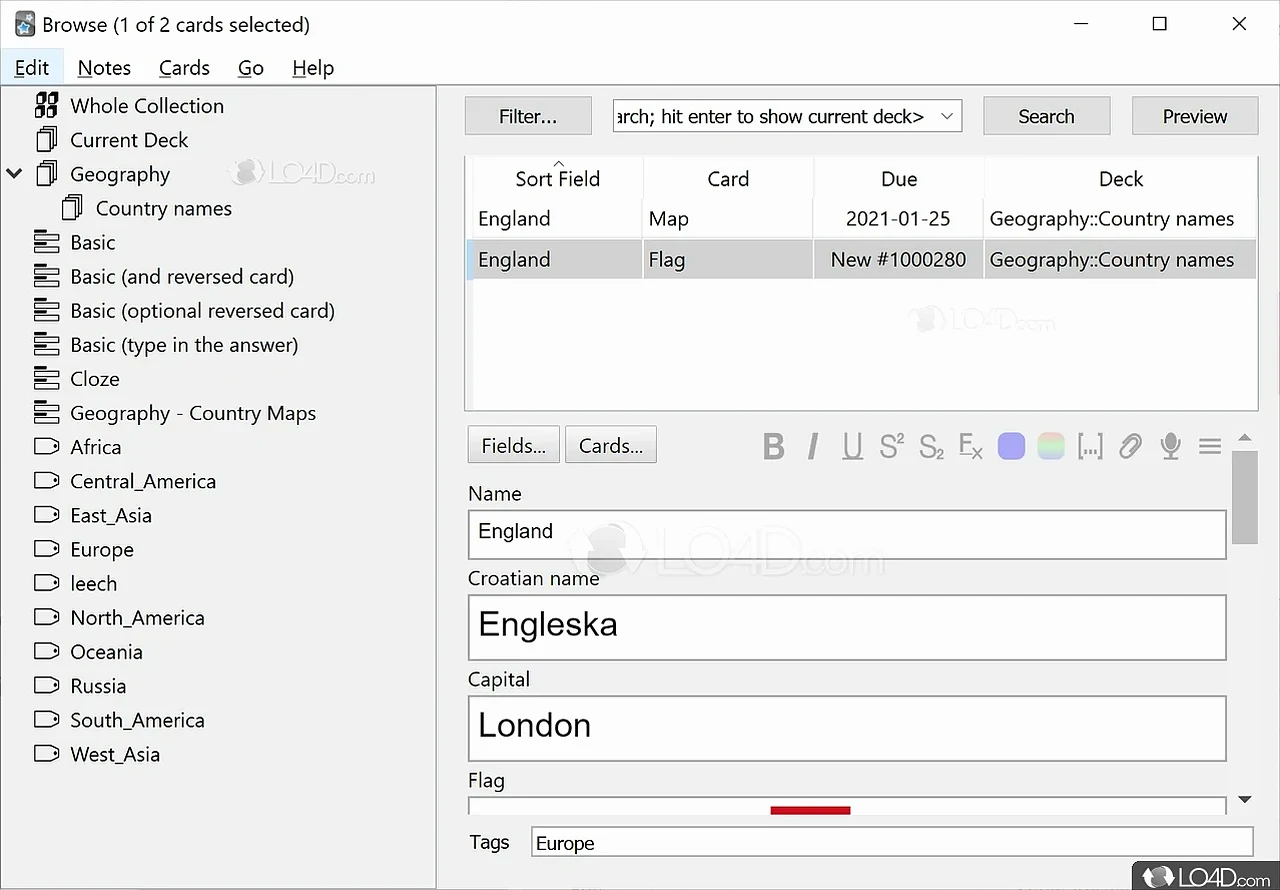Apply subscript formatting

pyautogui.click(x=931, y=446)
